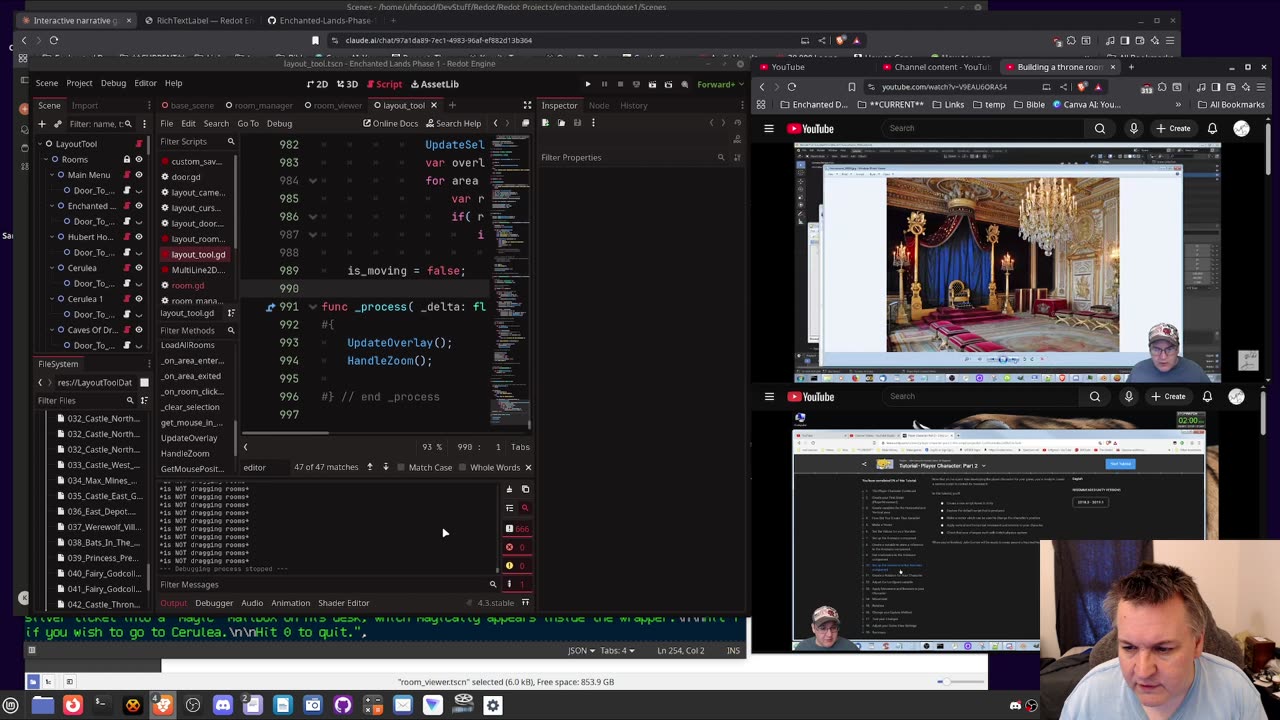The height and width of the screenshot is (720, 1280).
Task: Launch Discord from the taskbar
Action: click(222, 705)
